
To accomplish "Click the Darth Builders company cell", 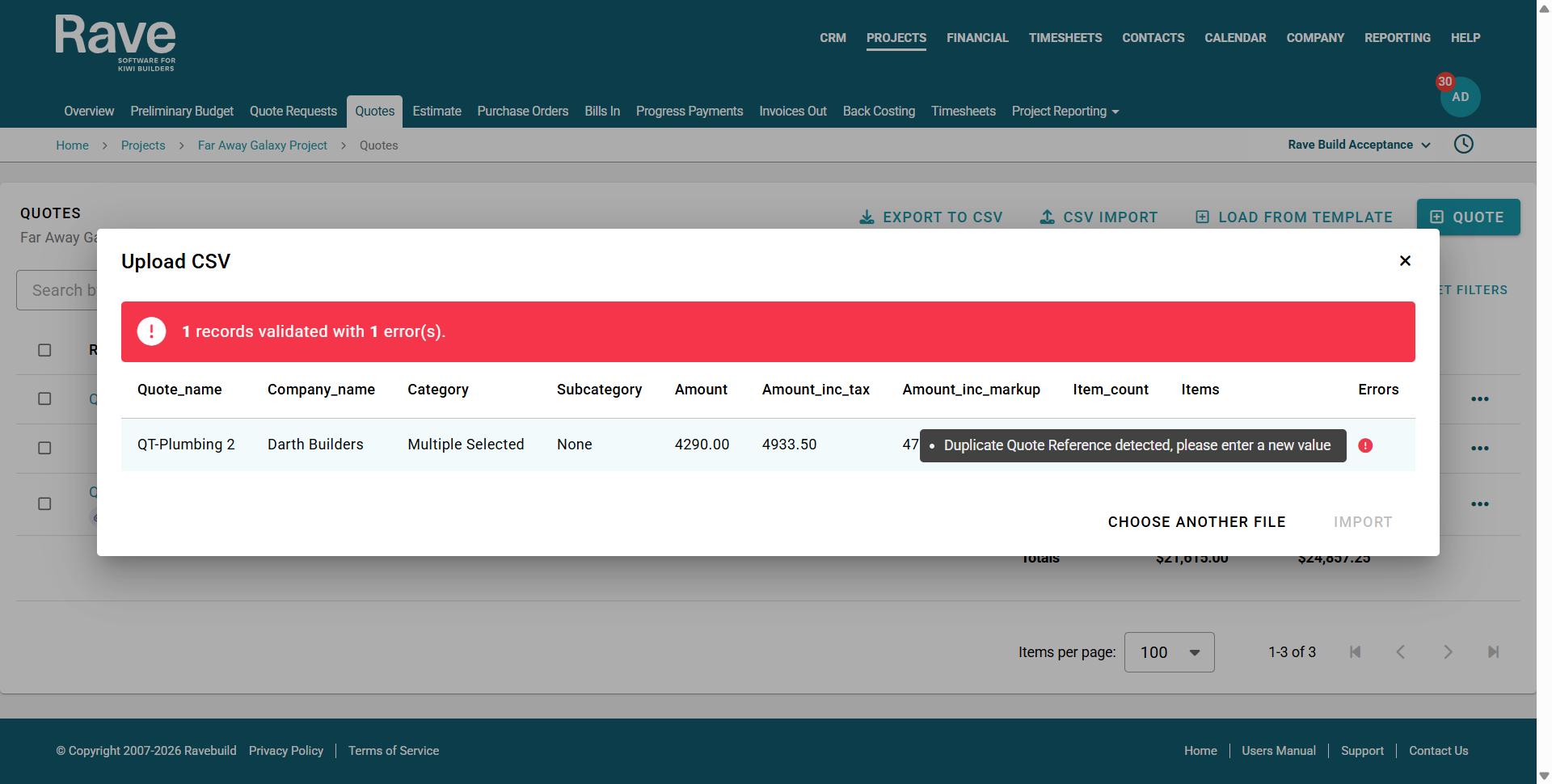I will (315, 445).
